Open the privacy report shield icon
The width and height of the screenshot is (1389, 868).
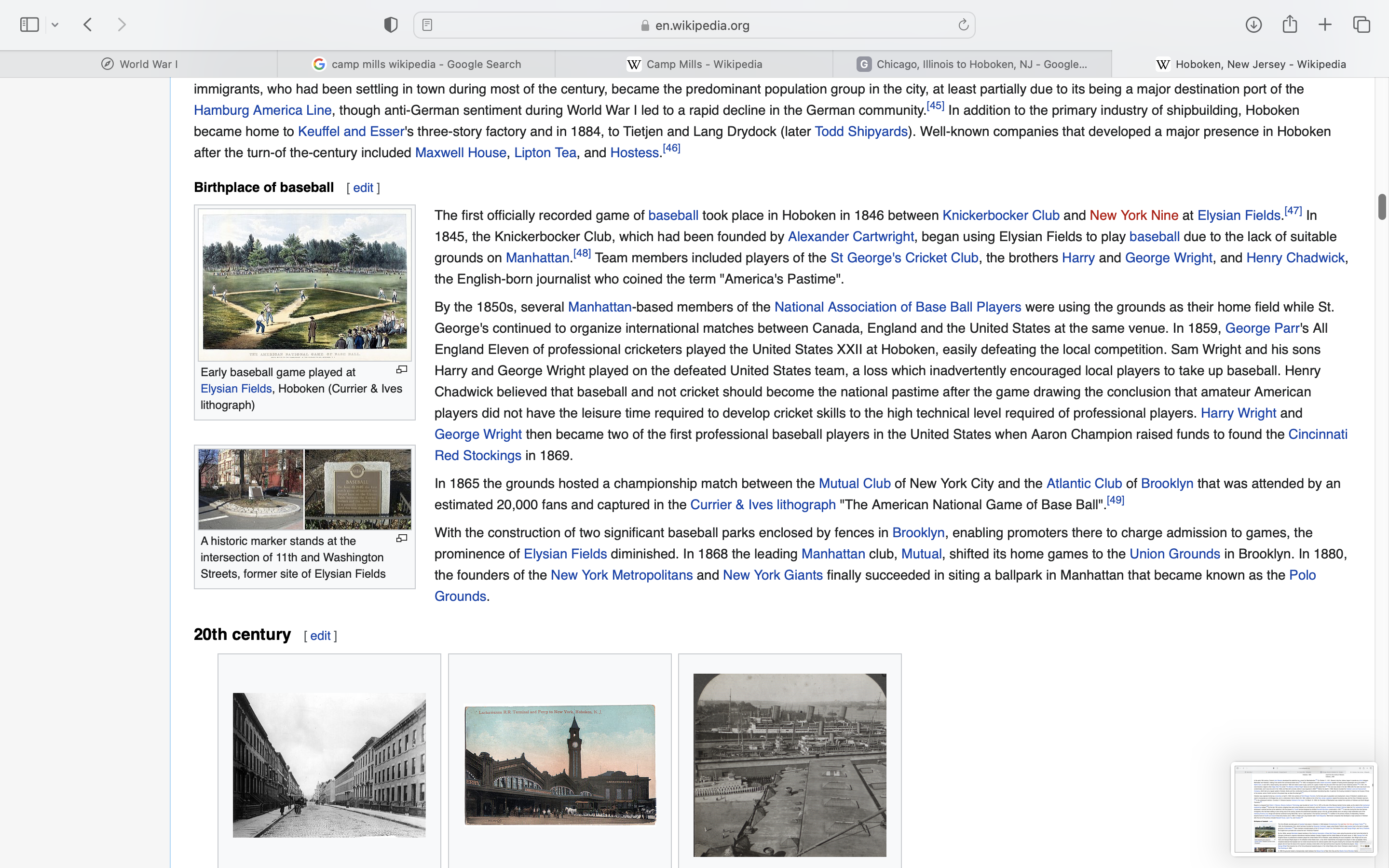pyautogui.click(x=391, y=25)
